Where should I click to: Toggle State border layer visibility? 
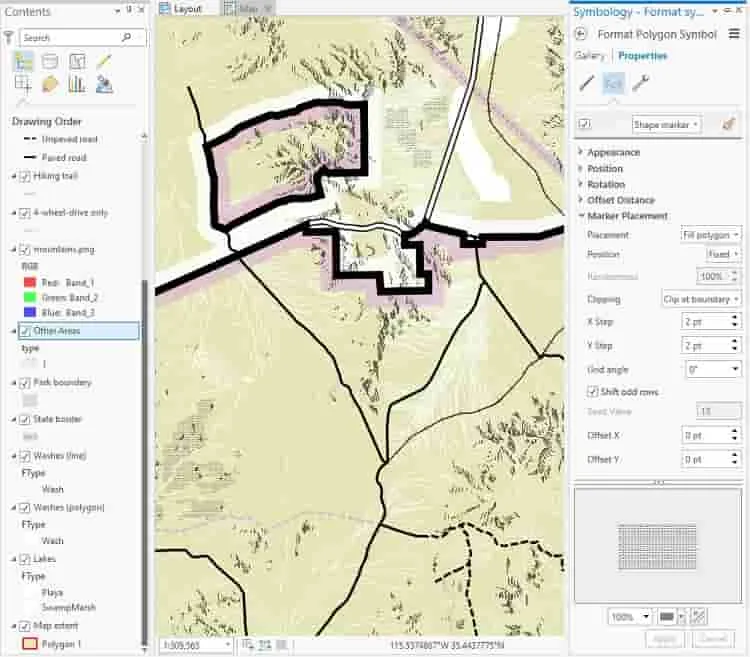(x=25, y=420)
